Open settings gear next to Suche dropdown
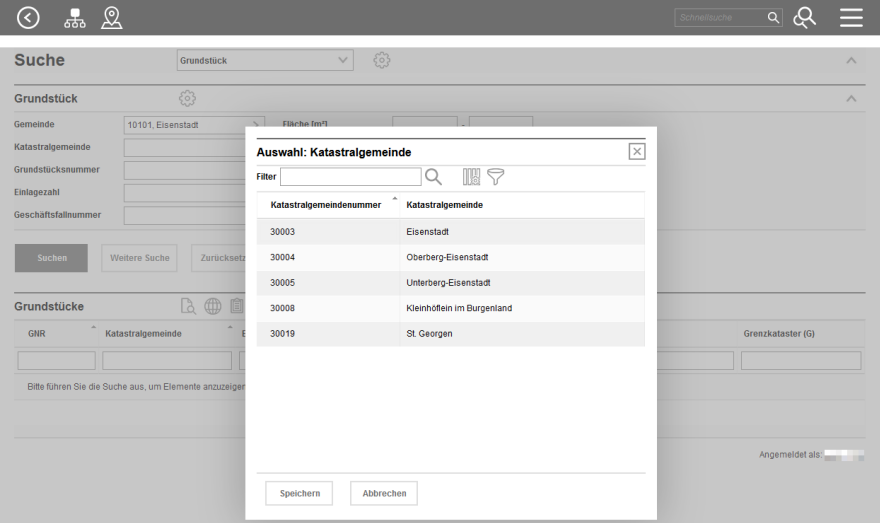 tap(380, 60)
